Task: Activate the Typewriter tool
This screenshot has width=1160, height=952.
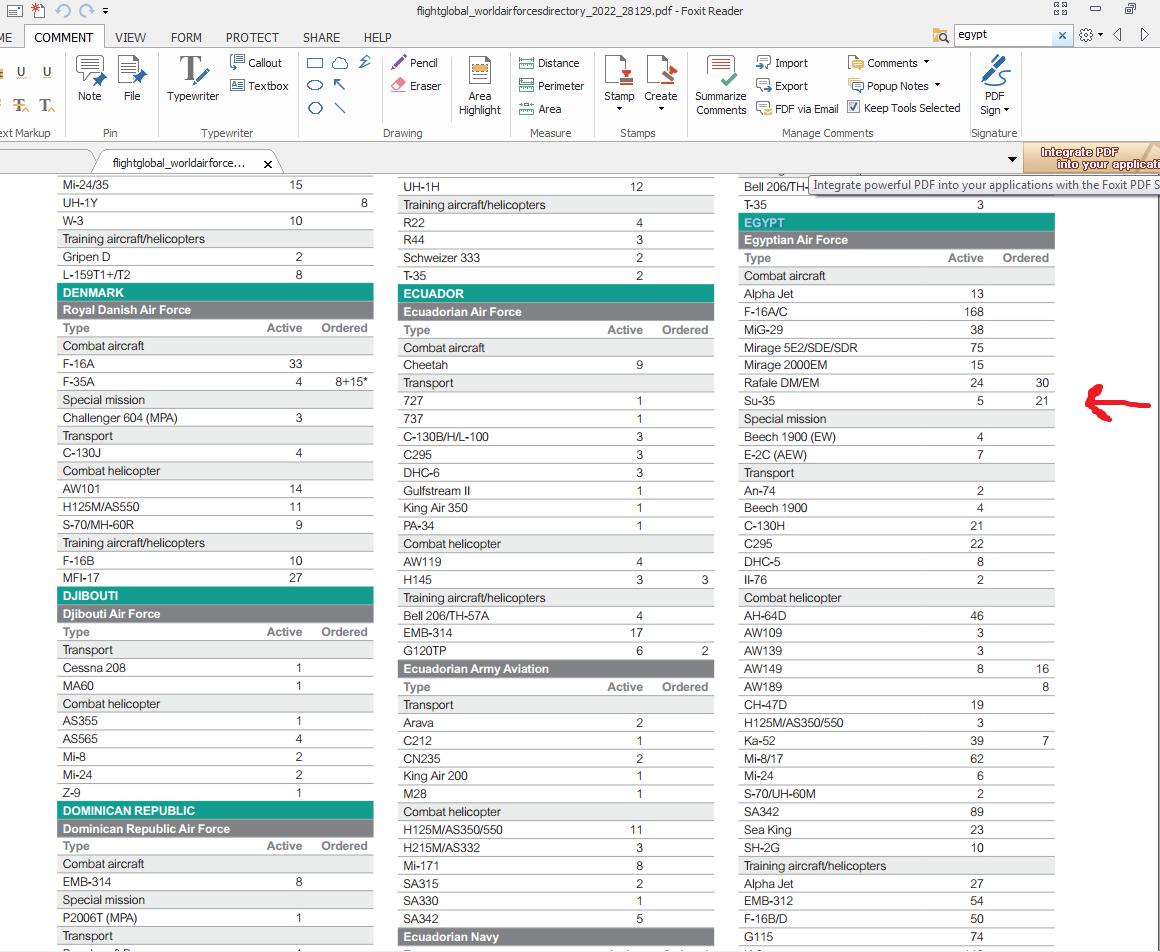Action: click(x=193, y=78)
